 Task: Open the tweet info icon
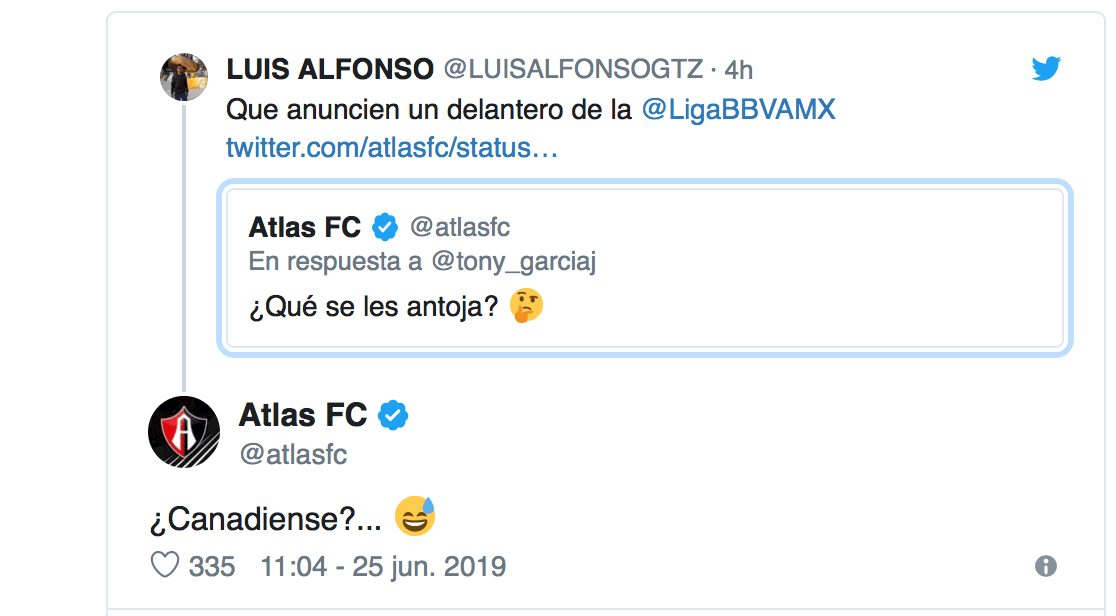1046,567
